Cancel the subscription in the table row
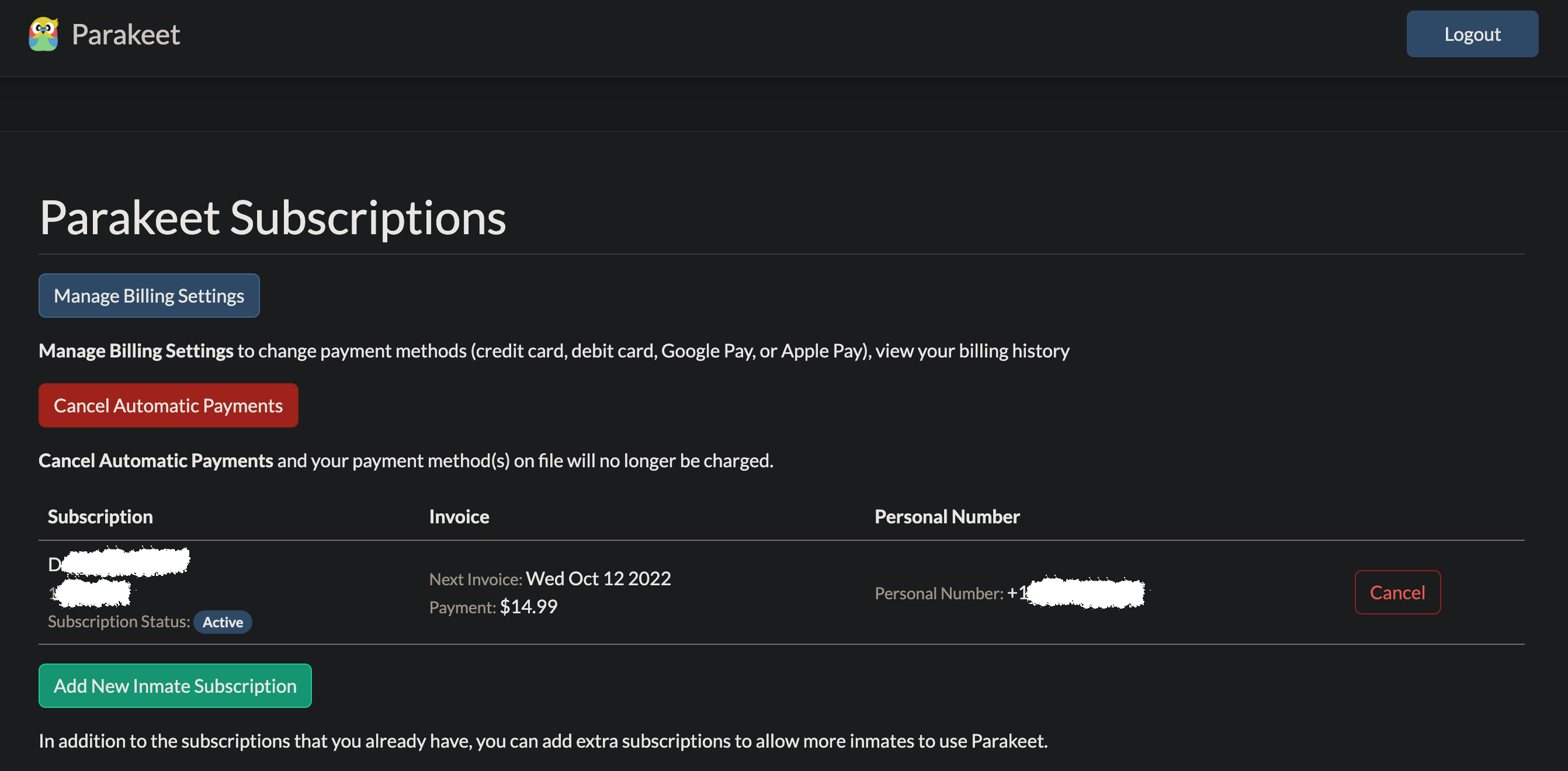Viewport: 1568px width, 771px height. tap(1397, 592)
